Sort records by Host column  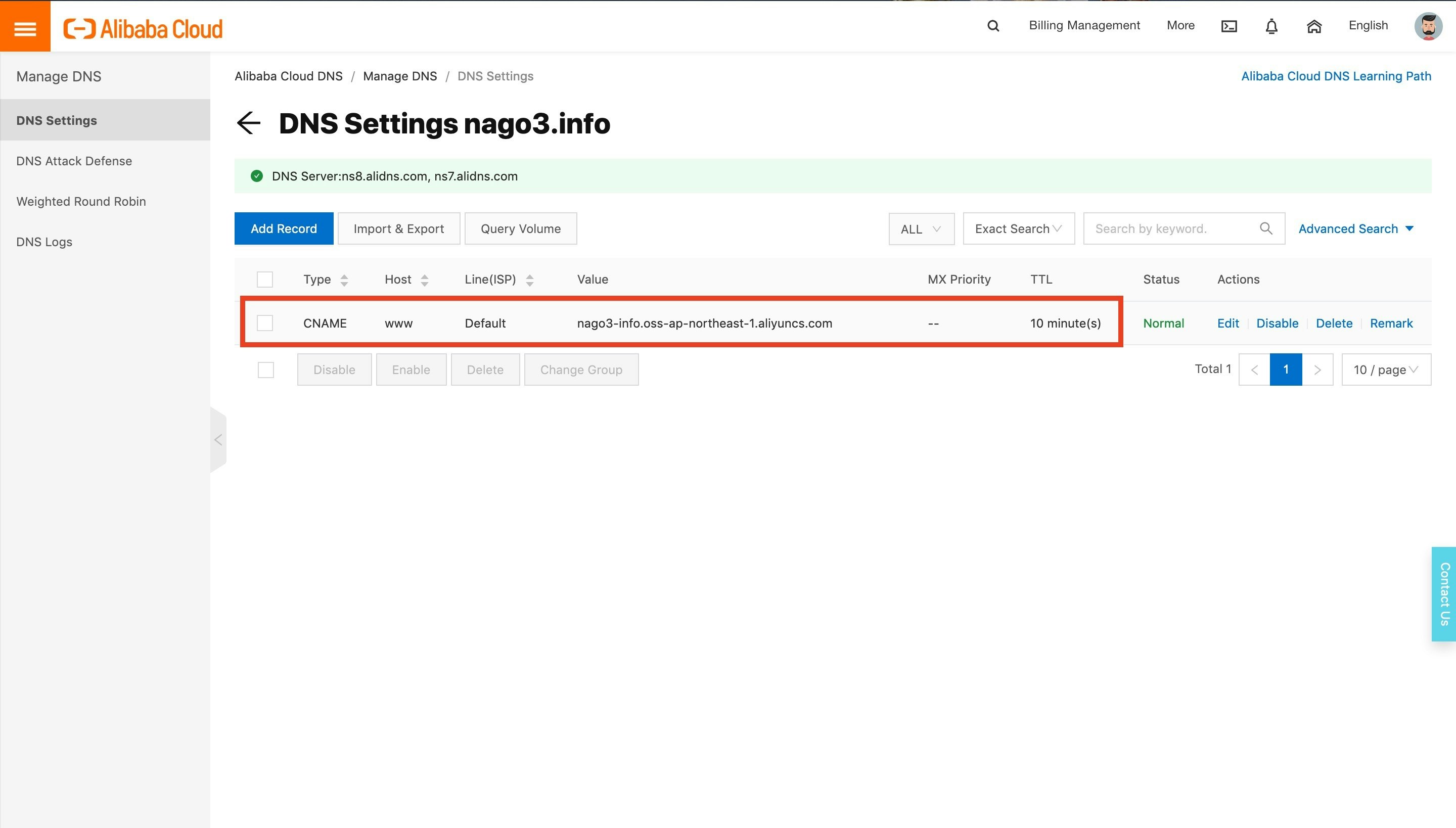[x=424, y=280]
